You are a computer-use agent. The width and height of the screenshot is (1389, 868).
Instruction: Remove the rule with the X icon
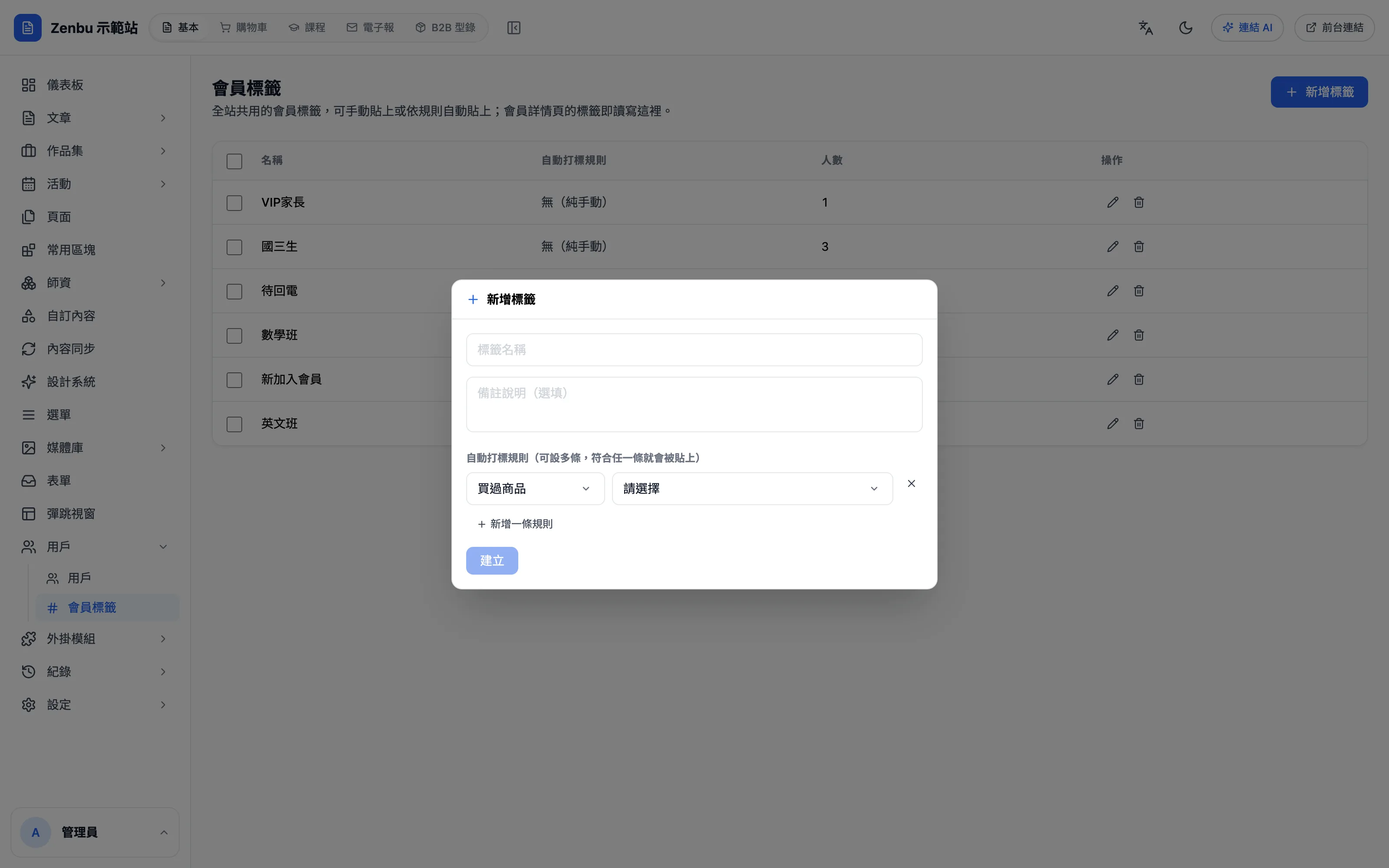[x=911, y=483]
